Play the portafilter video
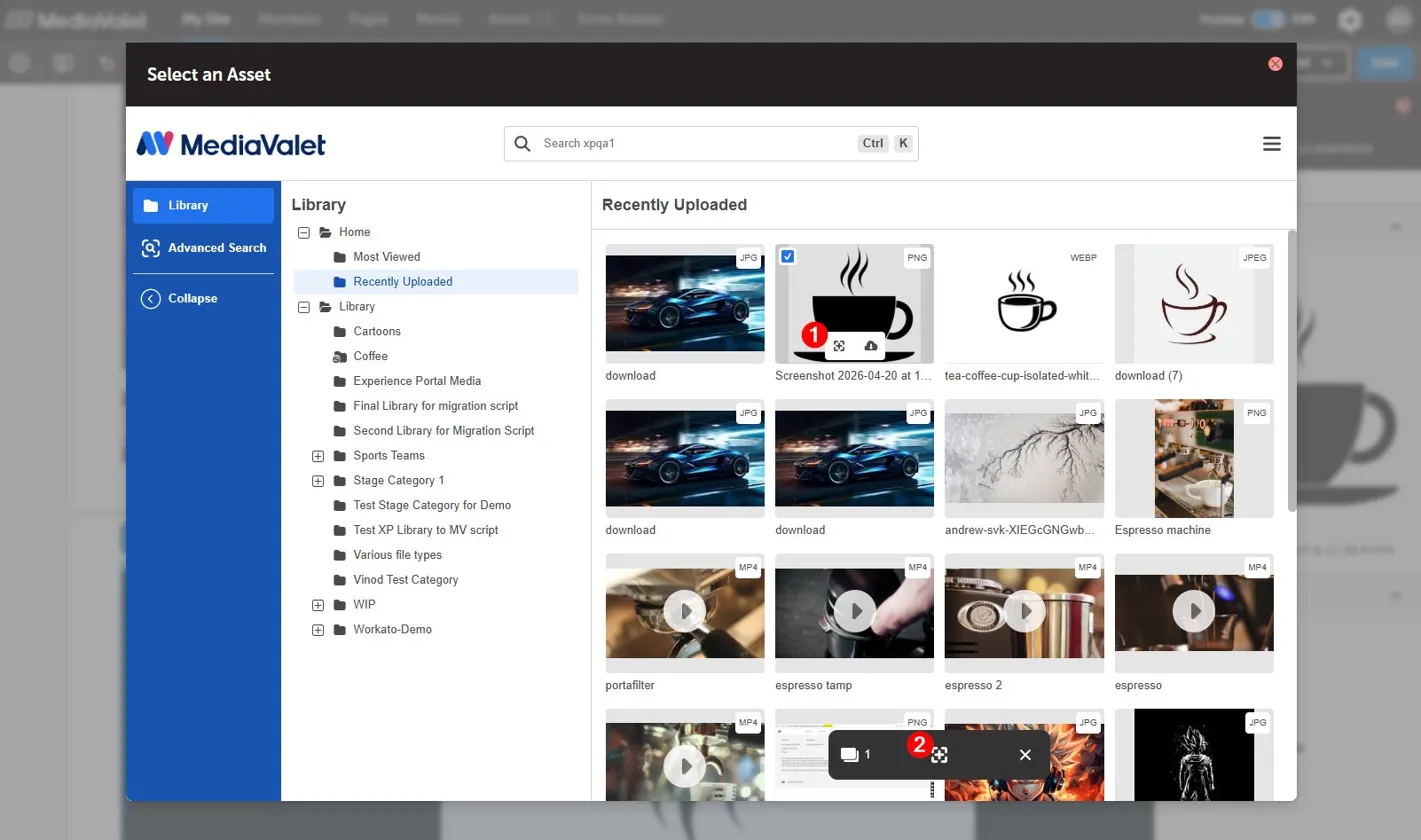Viewport: 1421px width, 840px height. (685, 611)
